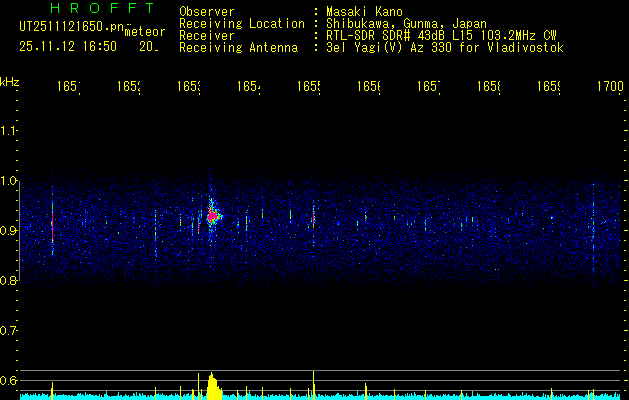Click the Receiving Location label
This screenshot has width=629, height=400.
tap(242, 23)
